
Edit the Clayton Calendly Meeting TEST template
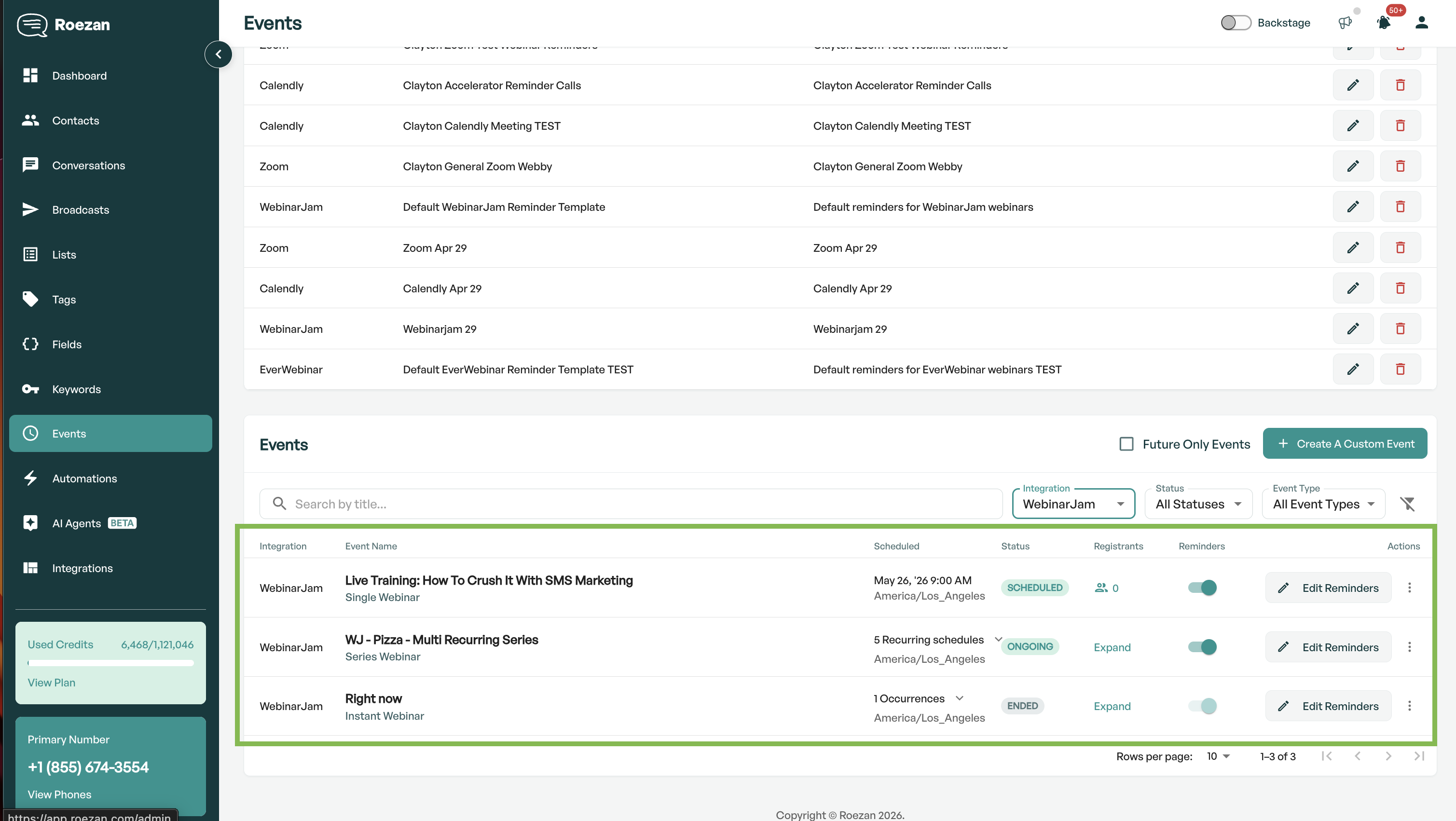pyautogui.click(x=1353, y=125)
